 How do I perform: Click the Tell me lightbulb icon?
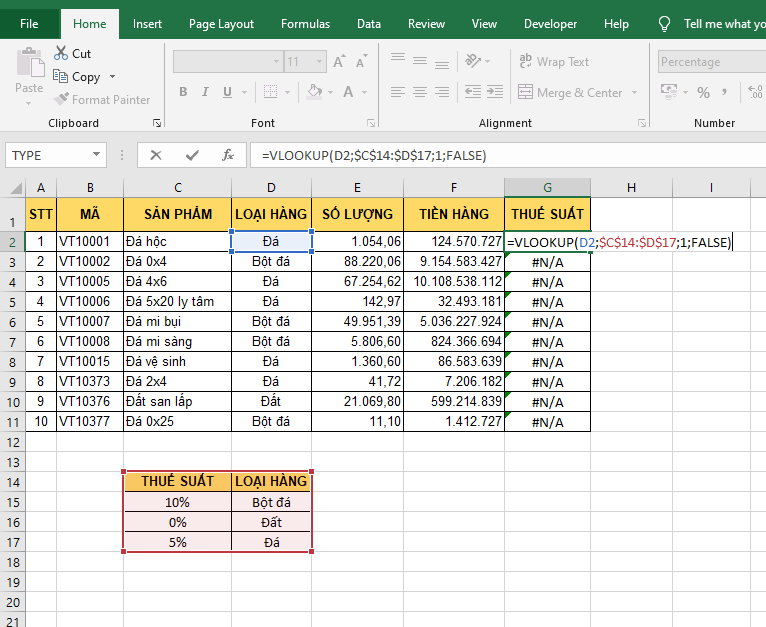[664, 24]
